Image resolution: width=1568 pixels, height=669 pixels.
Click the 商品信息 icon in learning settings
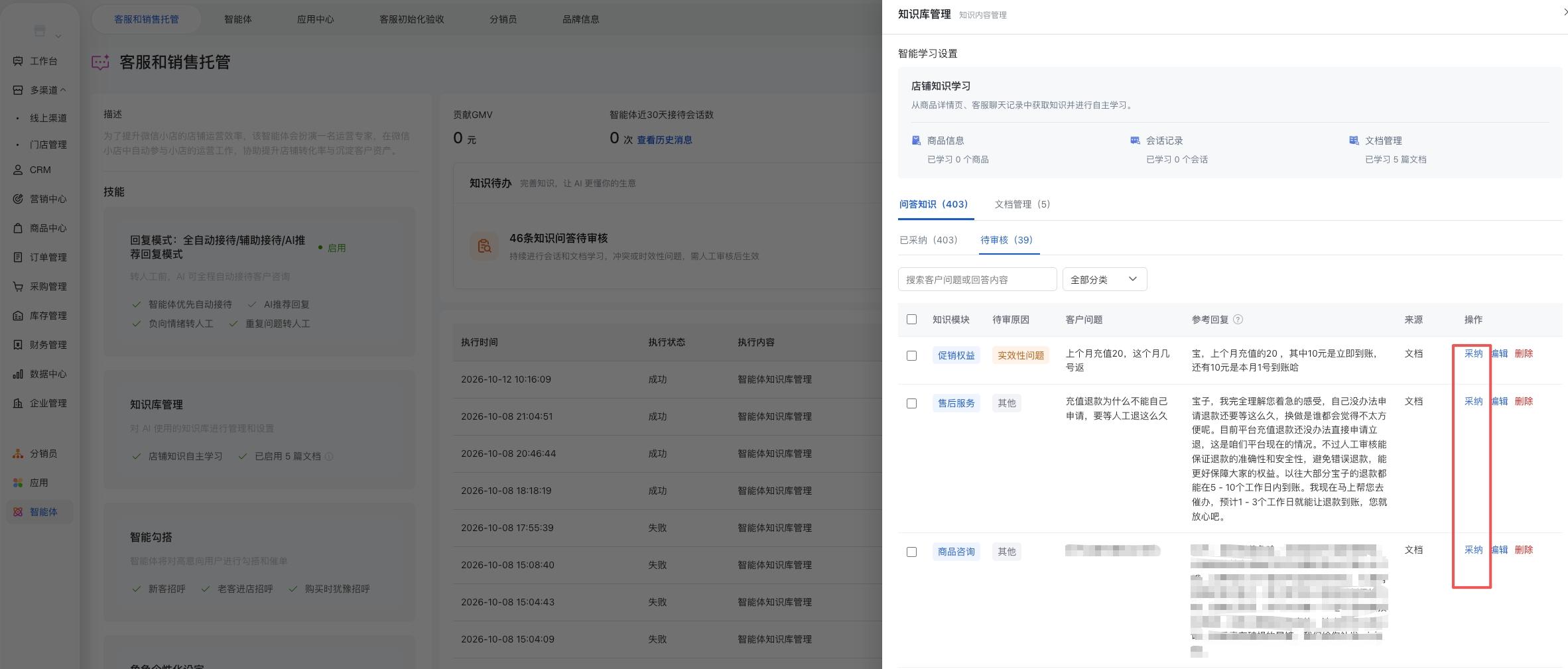[x=916, y=141]
